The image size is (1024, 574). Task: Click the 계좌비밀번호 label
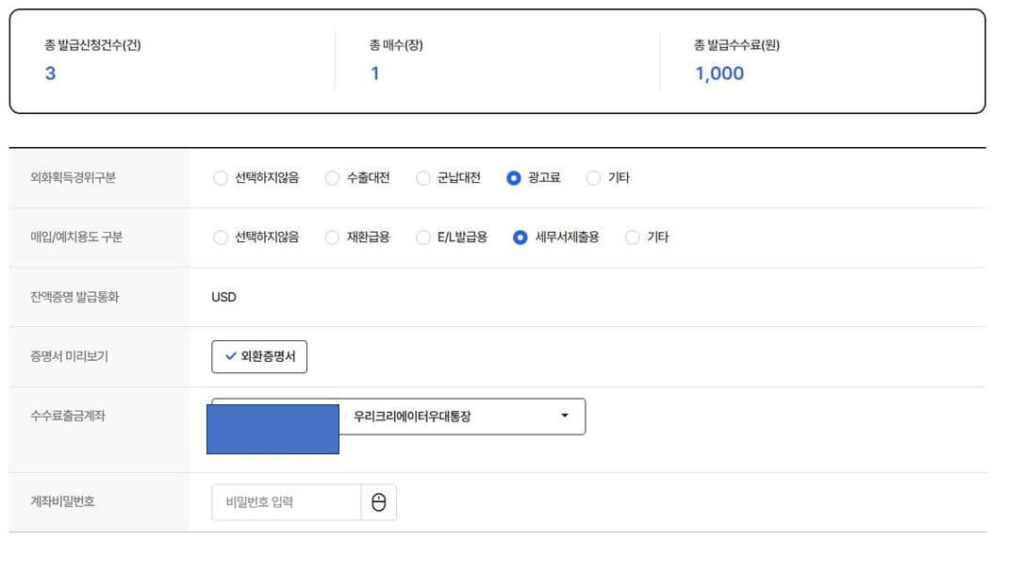[x=63, y=502]
